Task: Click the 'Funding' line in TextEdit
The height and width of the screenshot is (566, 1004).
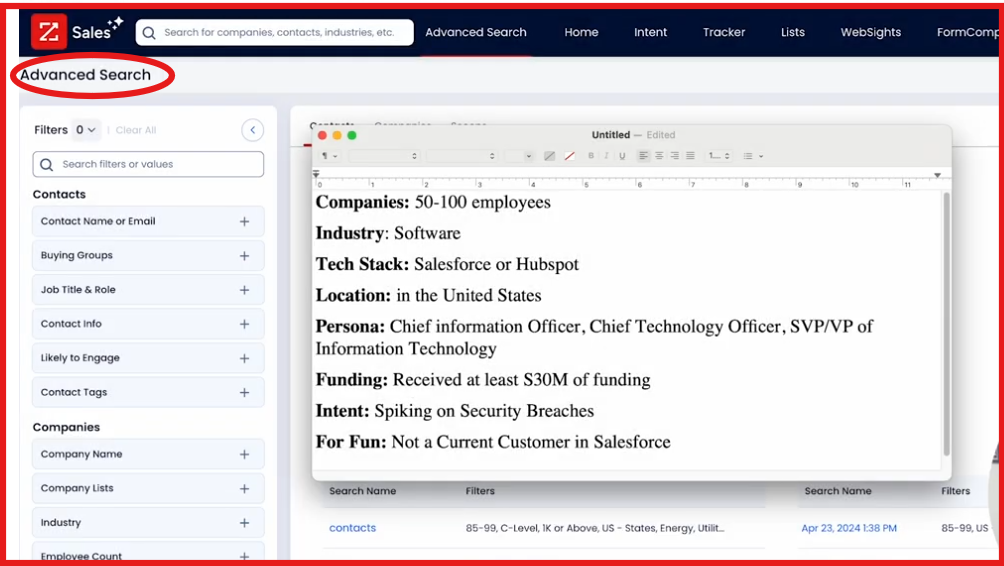Action: 483,380
